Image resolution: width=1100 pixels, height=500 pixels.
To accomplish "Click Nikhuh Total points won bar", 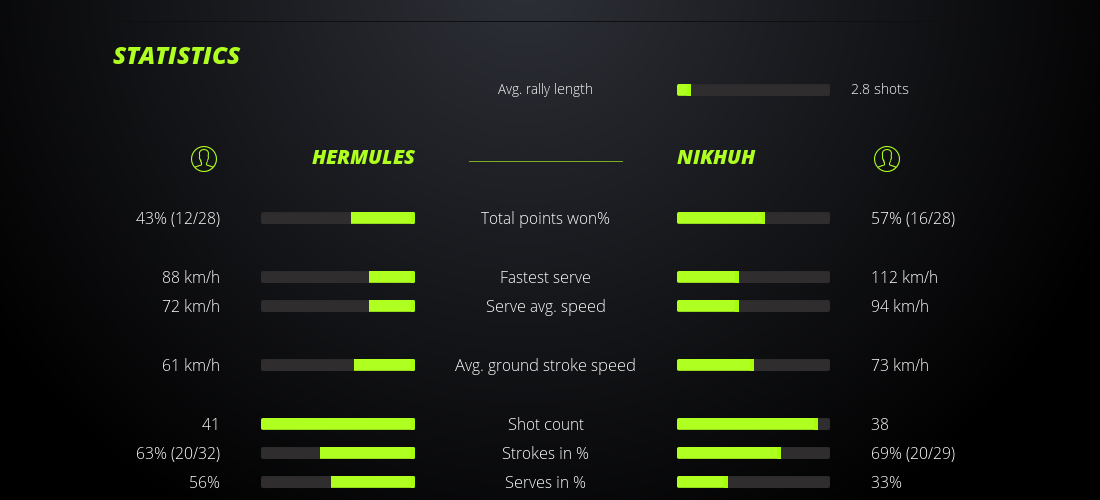I will click(x=753, y=218).
